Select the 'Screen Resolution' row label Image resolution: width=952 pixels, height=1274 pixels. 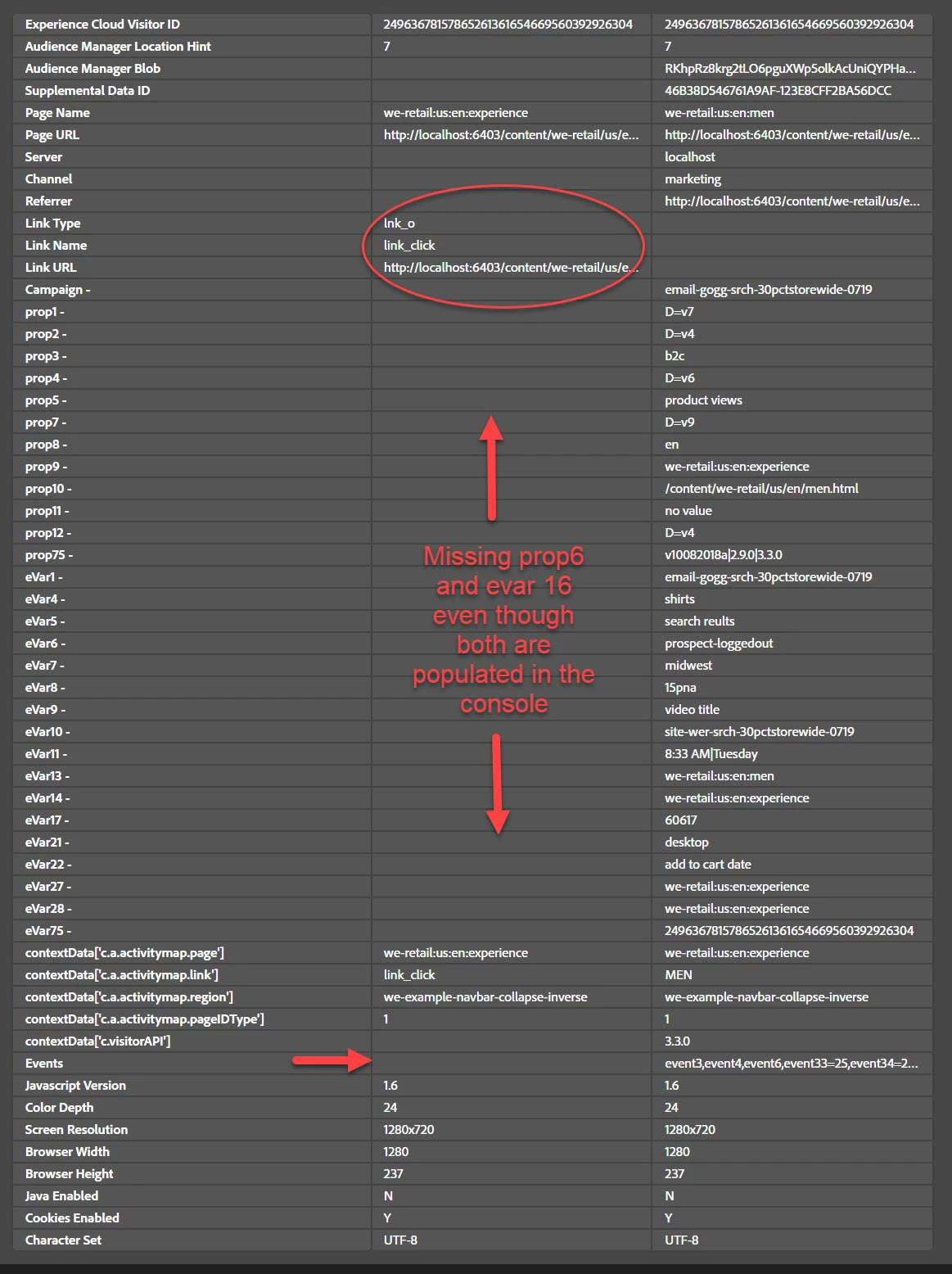(x=76, y=1130)
